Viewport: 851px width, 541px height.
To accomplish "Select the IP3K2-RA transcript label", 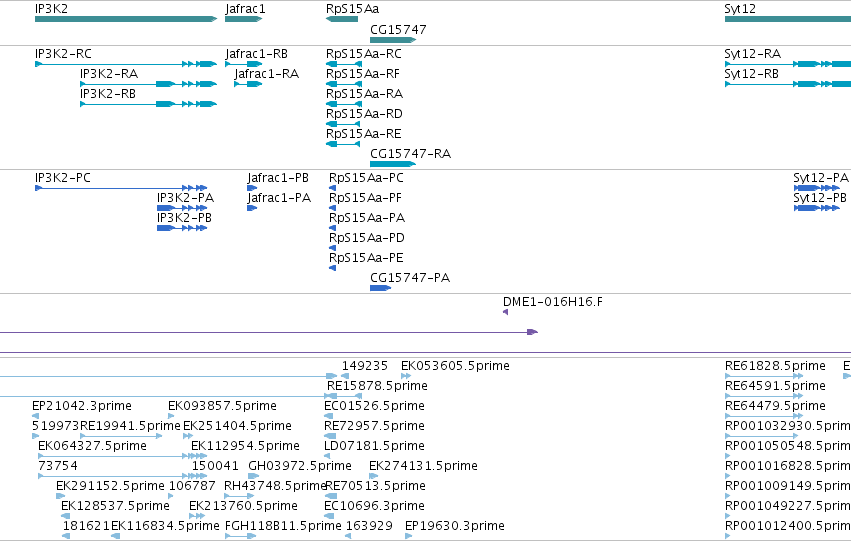I will [x=109, y=74].
